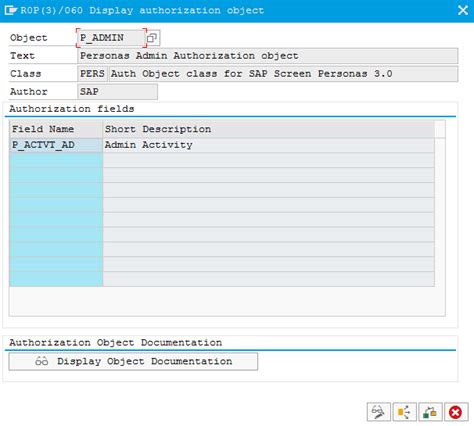Click the Text label
The image size is (474, 426).
pyautogui.click(x=22, y=56)
